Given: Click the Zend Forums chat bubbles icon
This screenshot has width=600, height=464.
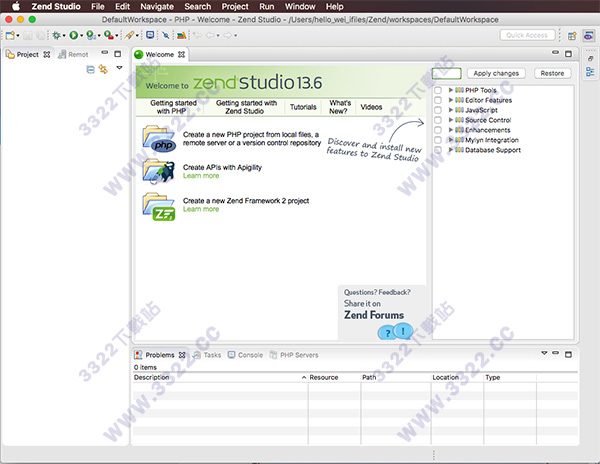Looking at the screenshot, I should click(395, 332).
